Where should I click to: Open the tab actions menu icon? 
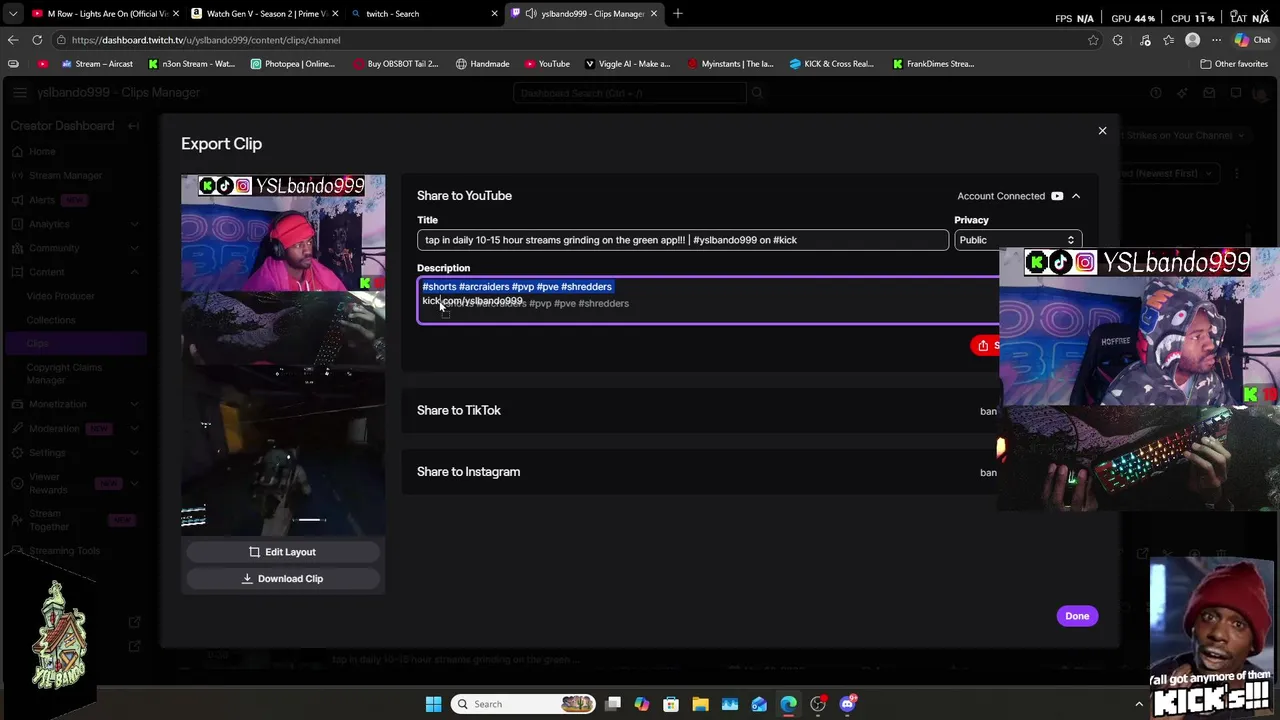(x=13, y=14)
